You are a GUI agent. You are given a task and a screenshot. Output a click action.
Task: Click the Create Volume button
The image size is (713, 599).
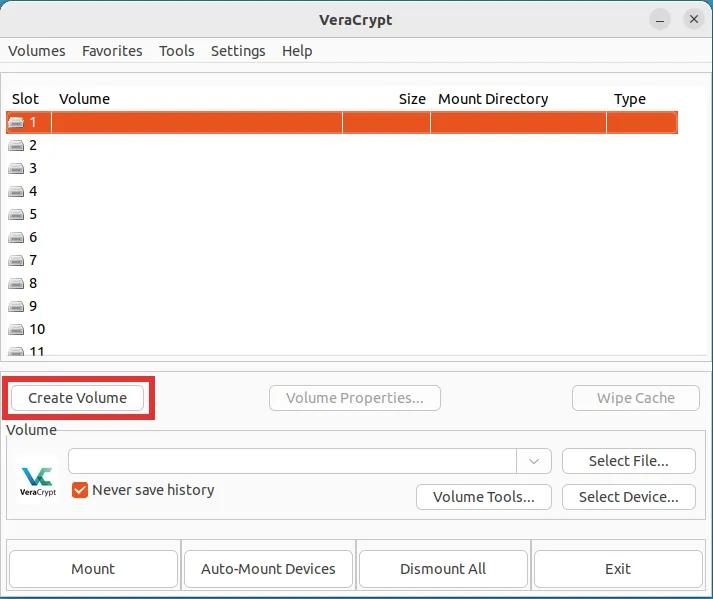click(77, 398)
